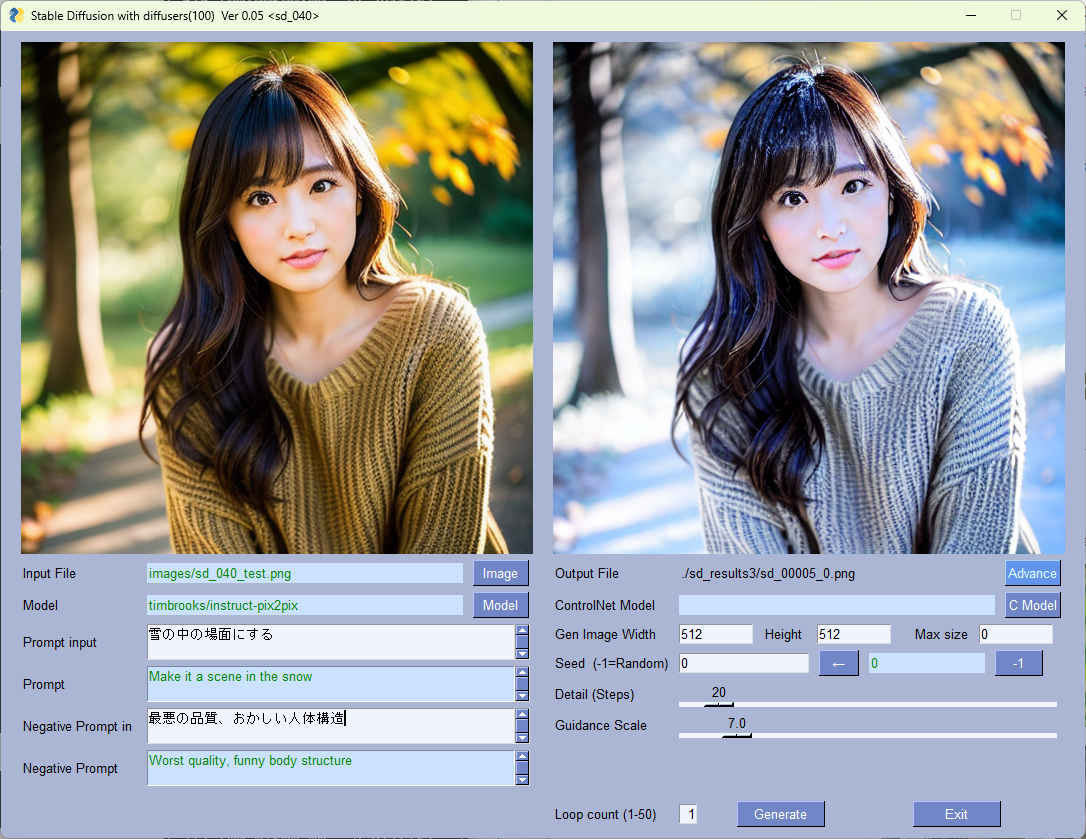1086x839 pixels.
Task: Click scroll-up arrow of Prompt input box
Action: 521,630
